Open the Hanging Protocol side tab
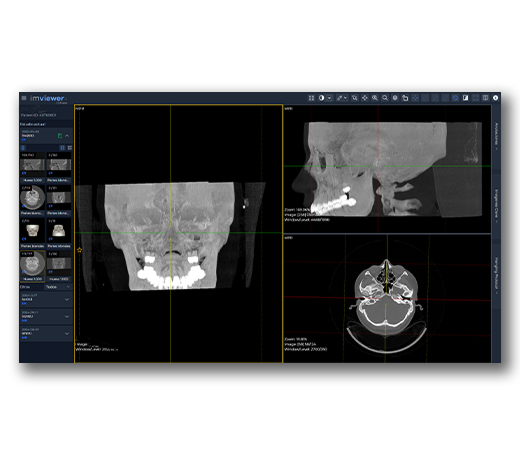 click(x=496, y=275)
